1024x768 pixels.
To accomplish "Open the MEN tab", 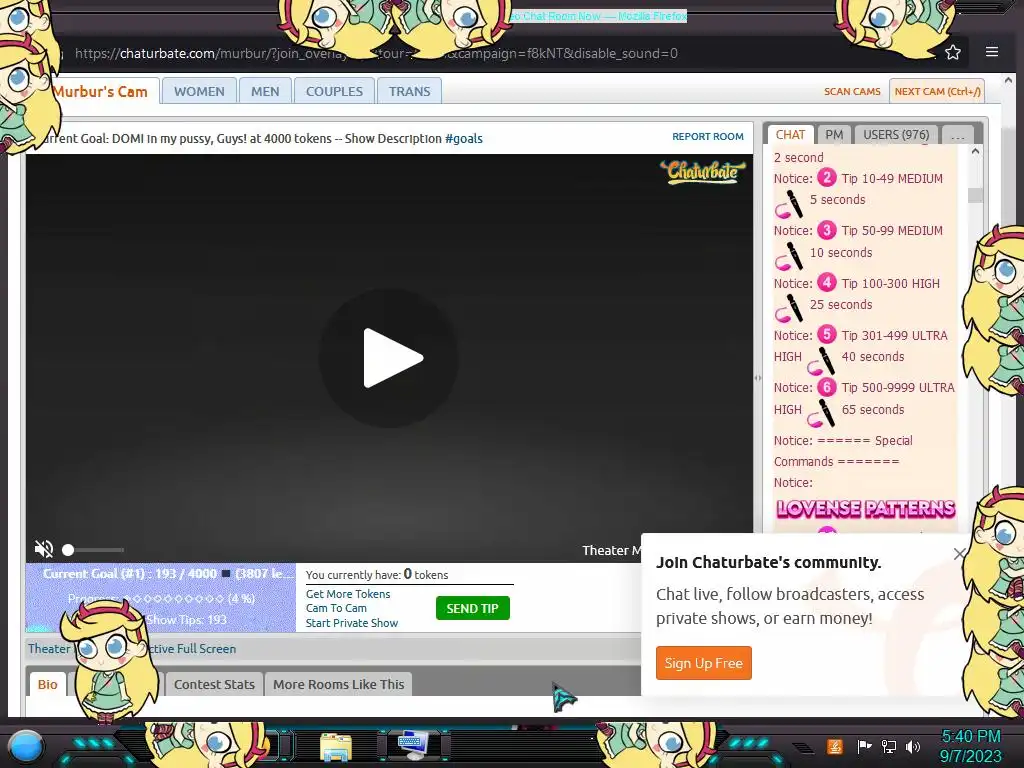I will point(265,91).
